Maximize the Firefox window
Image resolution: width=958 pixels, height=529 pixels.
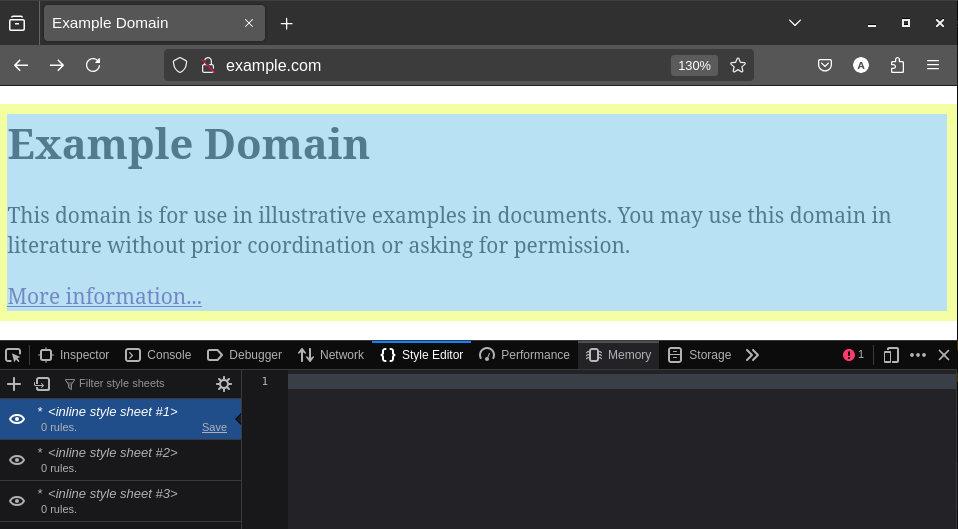pos(906,23)
